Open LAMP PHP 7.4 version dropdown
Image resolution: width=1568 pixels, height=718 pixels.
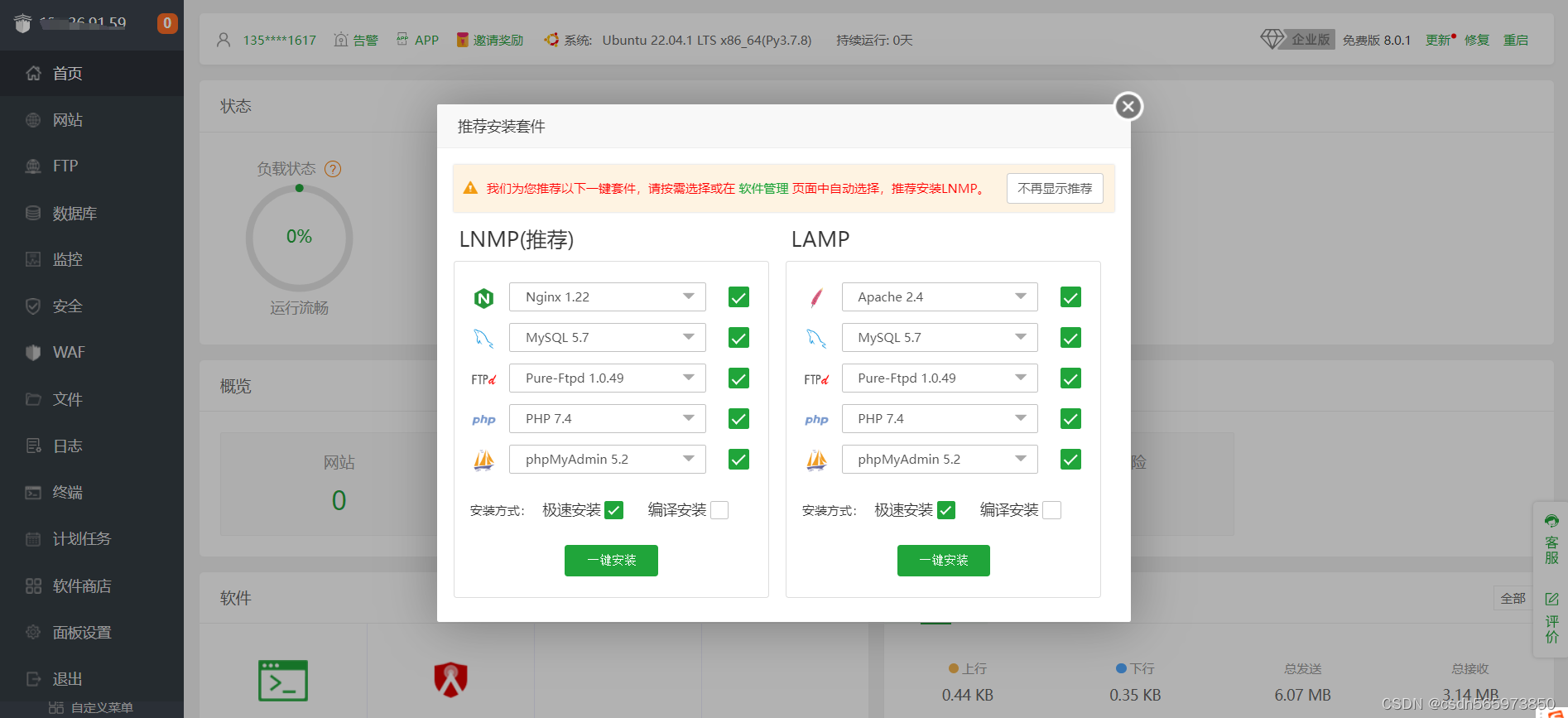tap(940, 419)
